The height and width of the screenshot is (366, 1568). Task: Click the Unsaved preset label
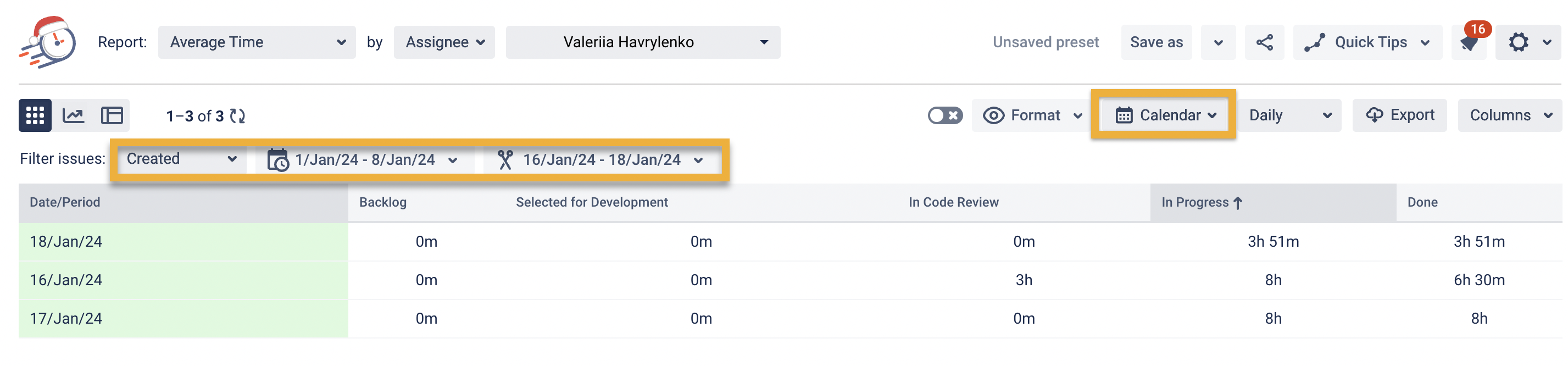pos(1045,43)
